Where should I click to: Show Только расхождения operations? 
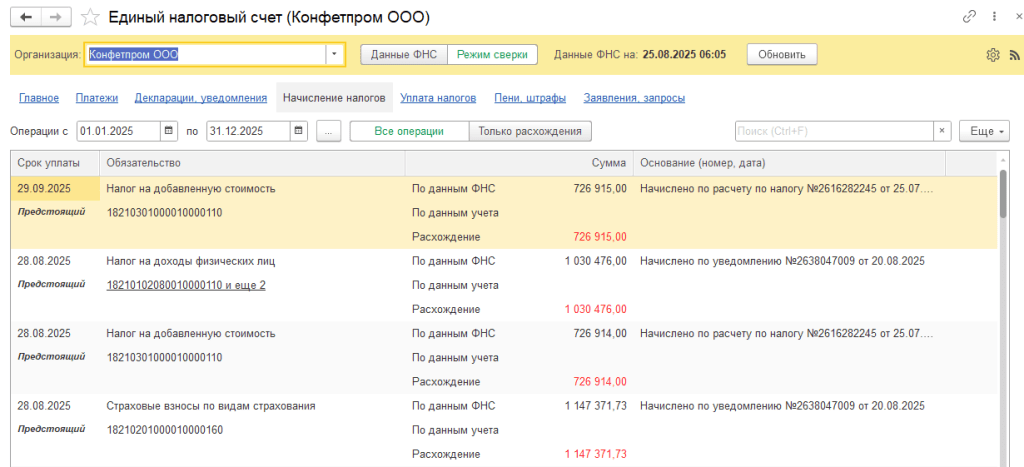pos(530,131)
